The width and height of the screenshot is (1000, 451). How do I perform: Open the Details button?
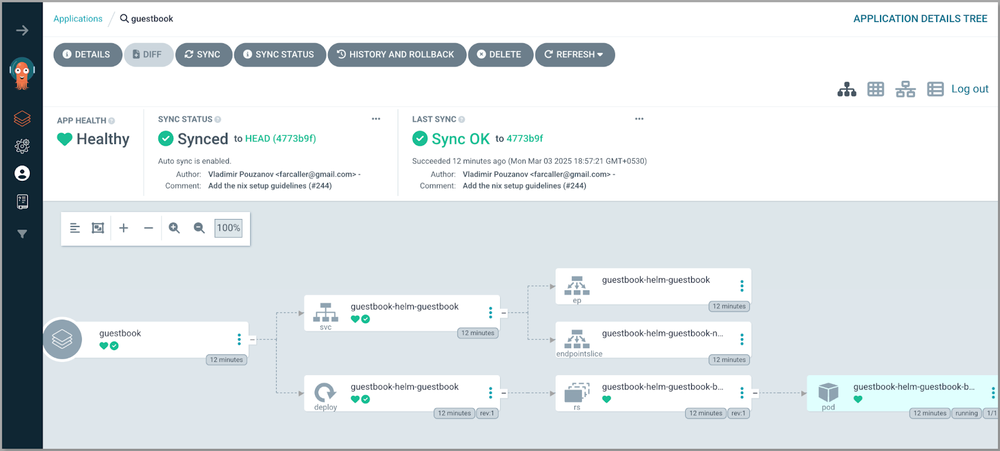[x=87, y=55]
